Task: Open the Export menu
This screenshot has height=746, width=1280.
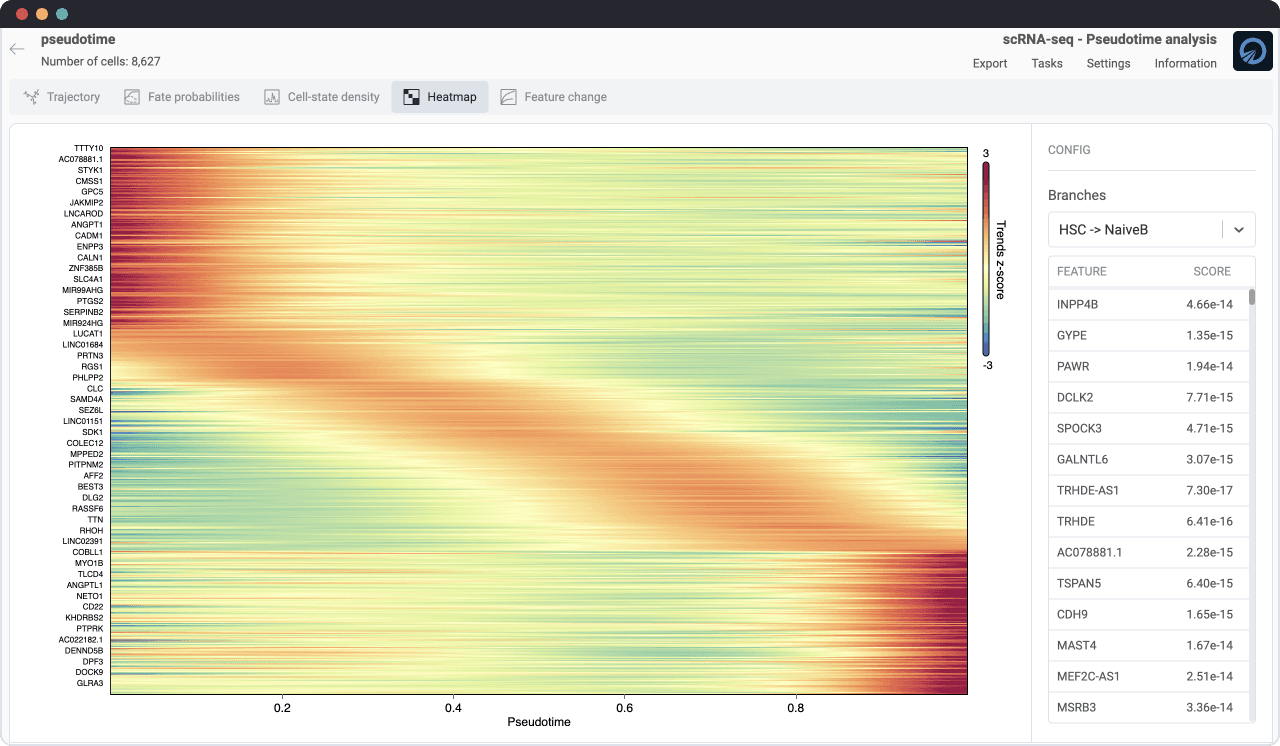Action: [x=989, y=63]
